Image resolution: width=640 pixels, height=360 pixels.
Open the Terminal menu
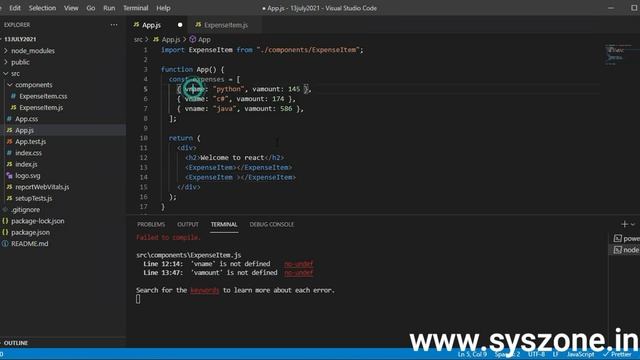[136, 8]
